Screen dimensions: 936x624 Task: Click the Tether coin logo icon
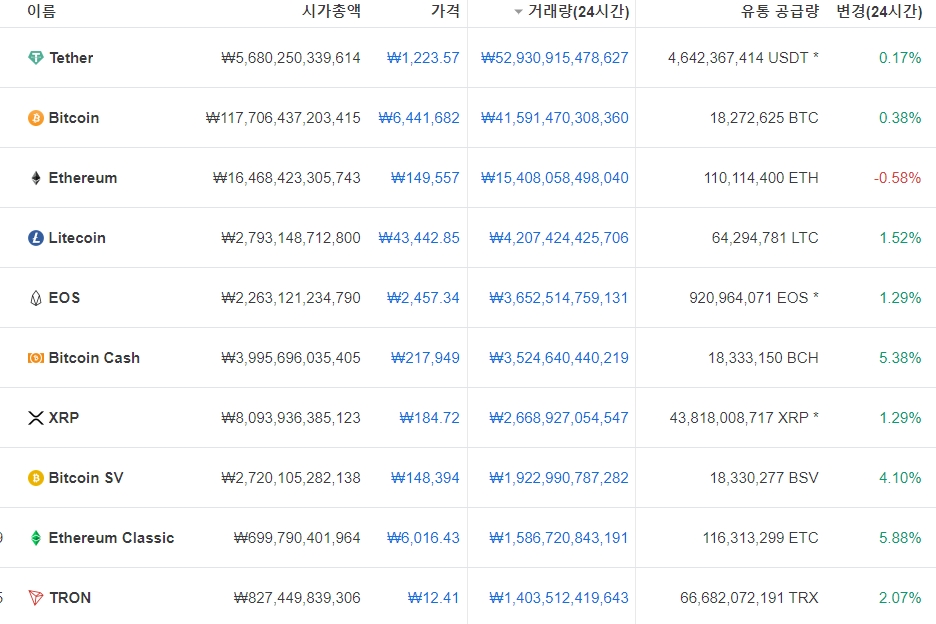click(x=36, y=58)
